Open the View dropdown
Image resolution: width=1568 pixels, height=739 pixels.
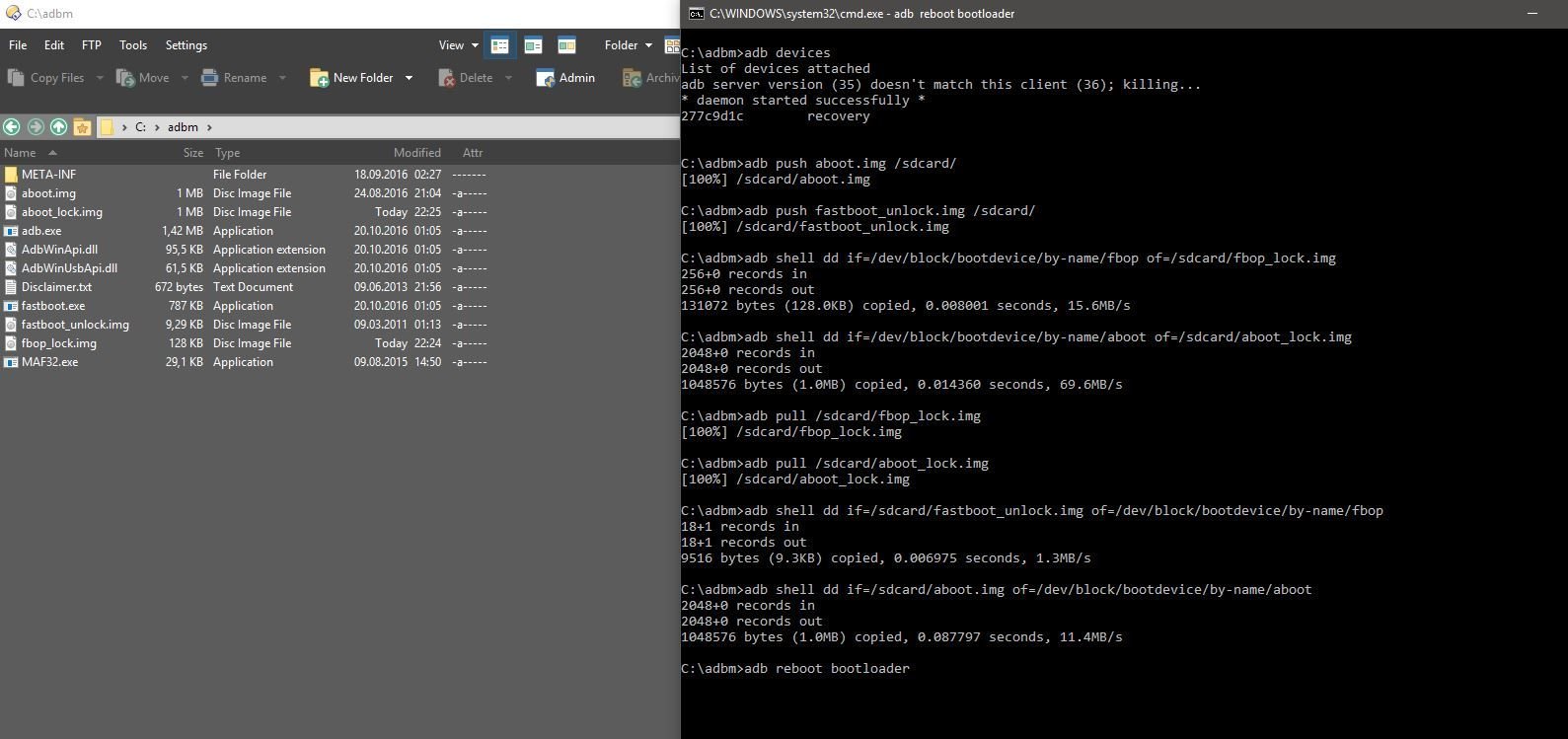click(x=459, y=45)
